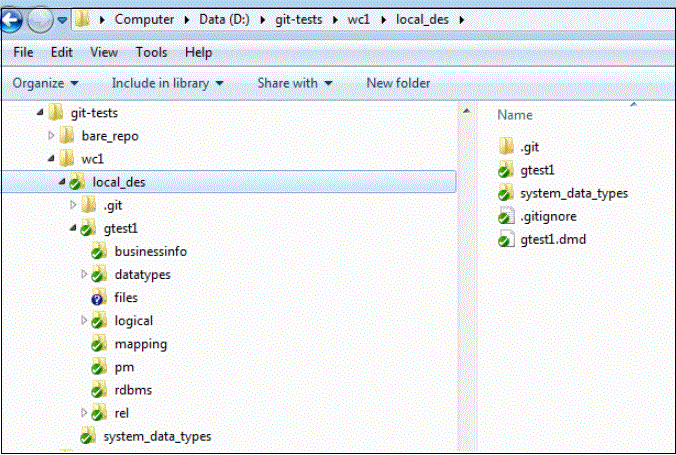This screenshot has height=455, width=676.
Task: Expand the rel tree node
Action: [x=84, y=413]
